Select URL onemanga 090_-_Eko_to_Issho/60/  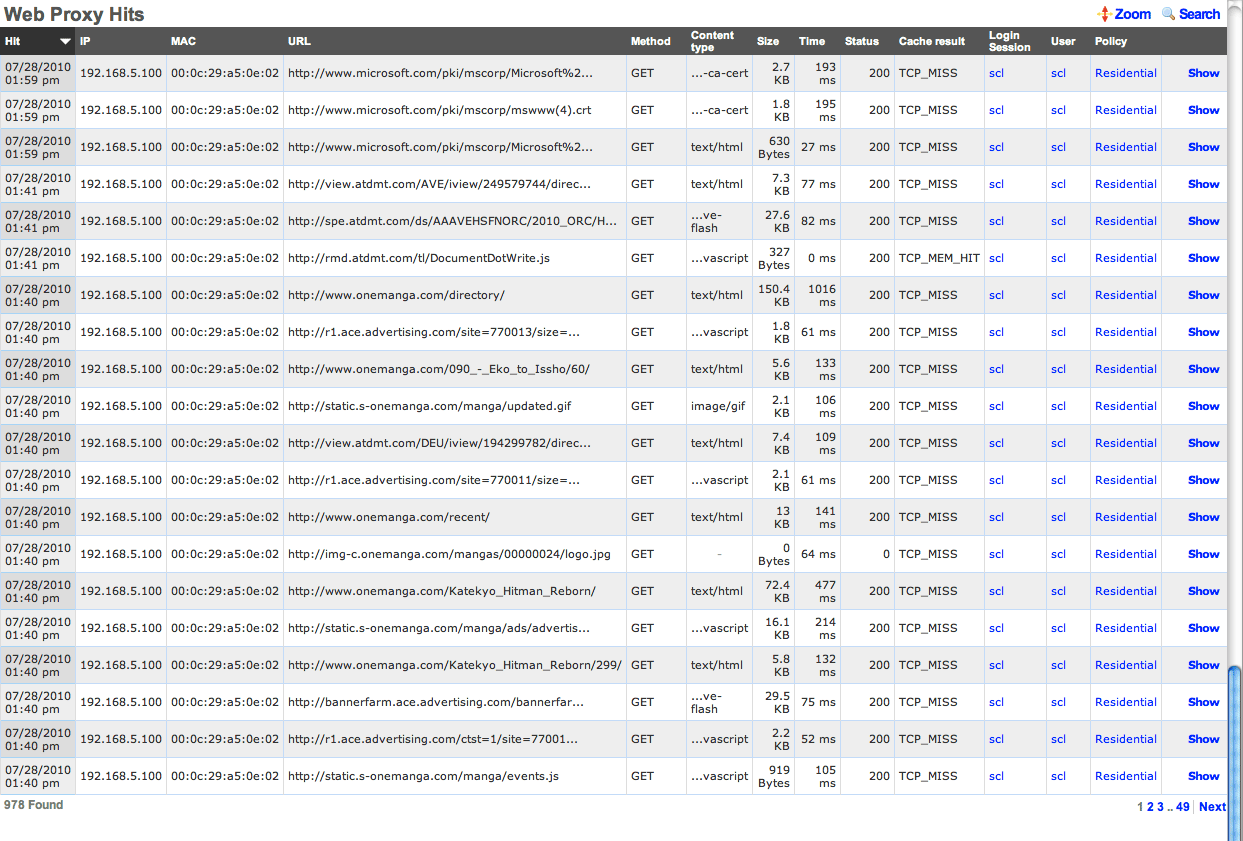point(438,369)
